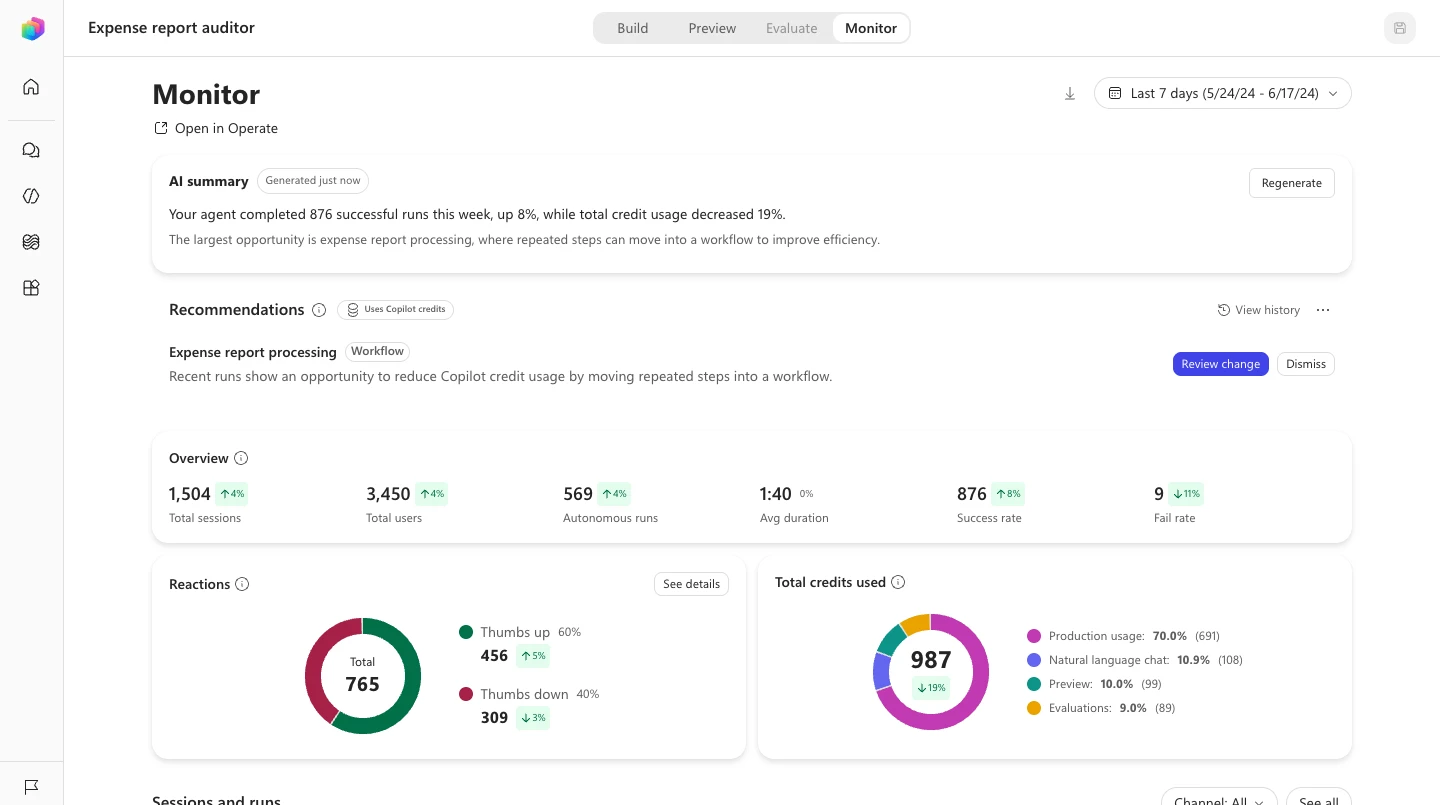Click the Uses Copilot credits badge
The image size is (1440, 805).
[x=396, y=310]
